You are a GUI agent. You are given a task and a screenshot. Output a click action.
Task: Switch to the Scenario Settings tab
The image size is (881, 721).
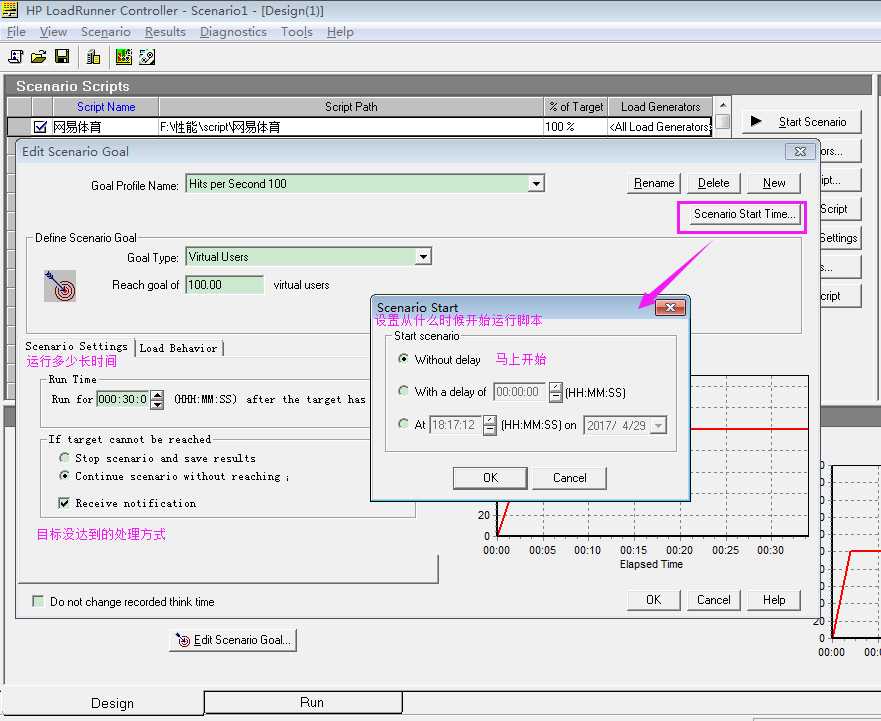(77, 347)
